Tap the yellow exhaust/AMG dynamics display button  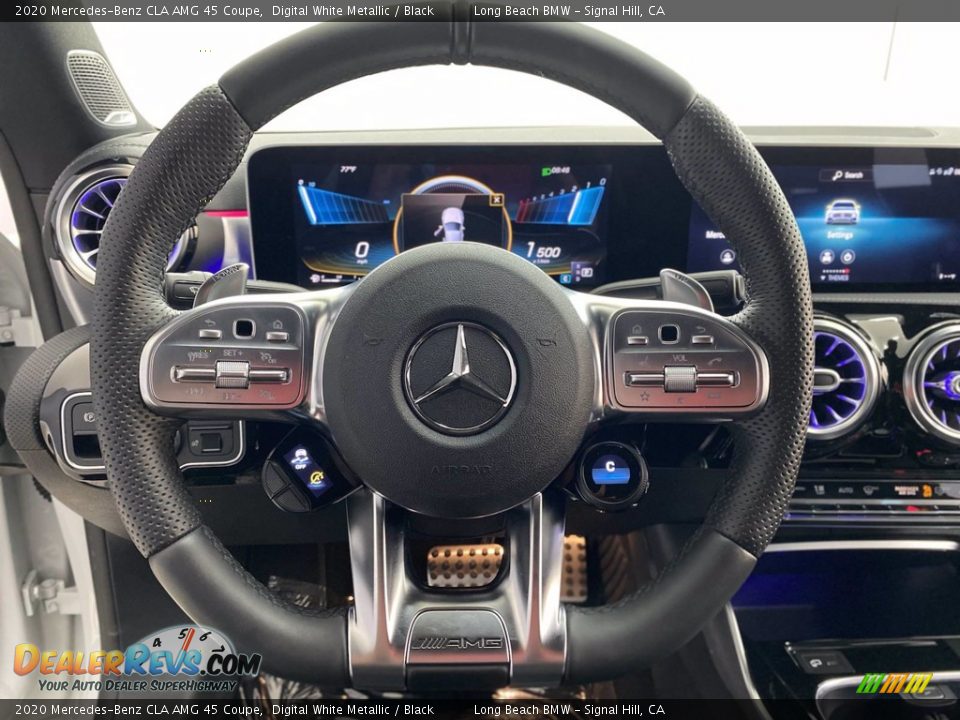pos(317,478)
